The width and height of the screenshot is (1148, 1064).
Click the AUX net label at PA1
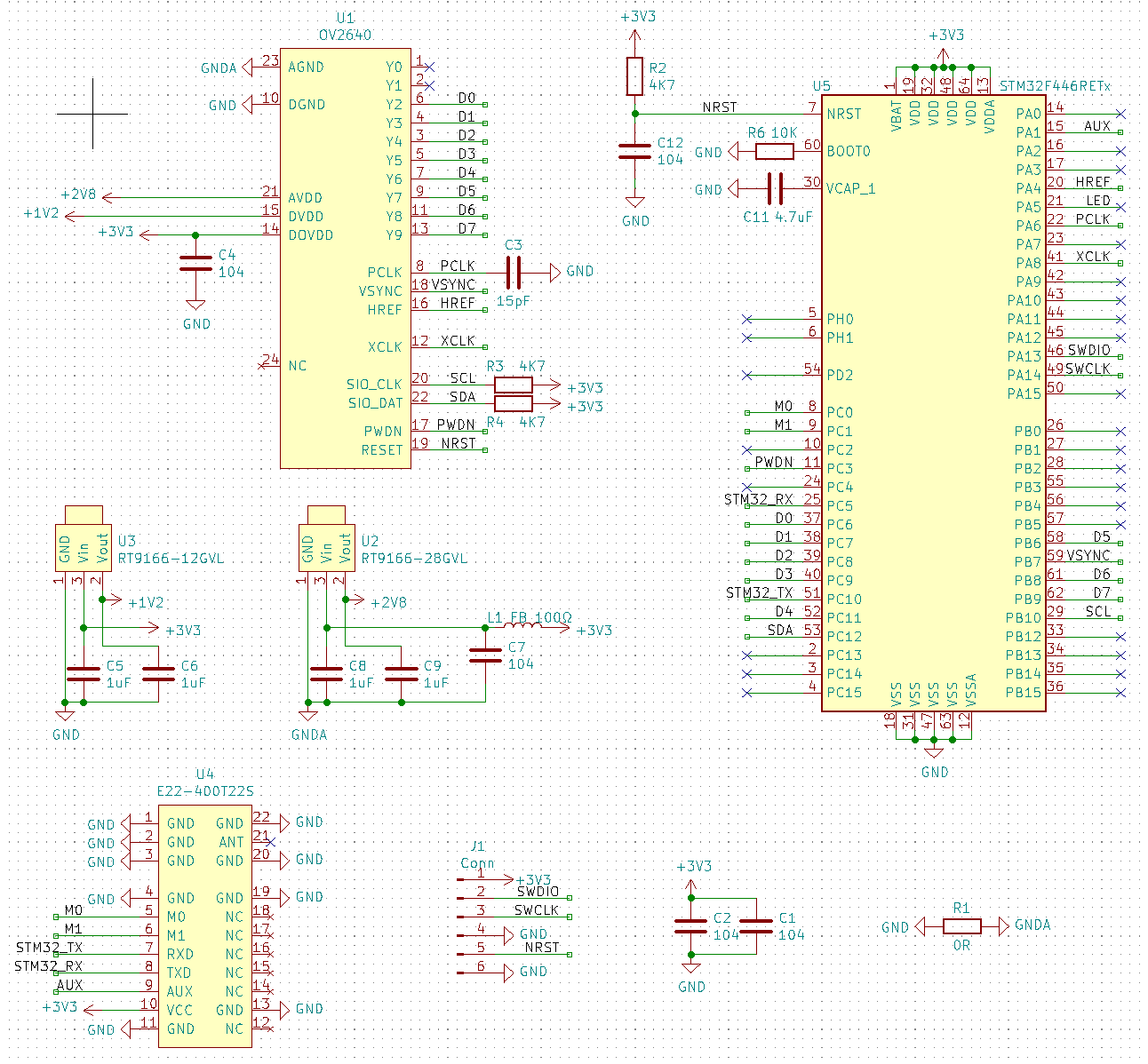click(x=1097, y=126)
